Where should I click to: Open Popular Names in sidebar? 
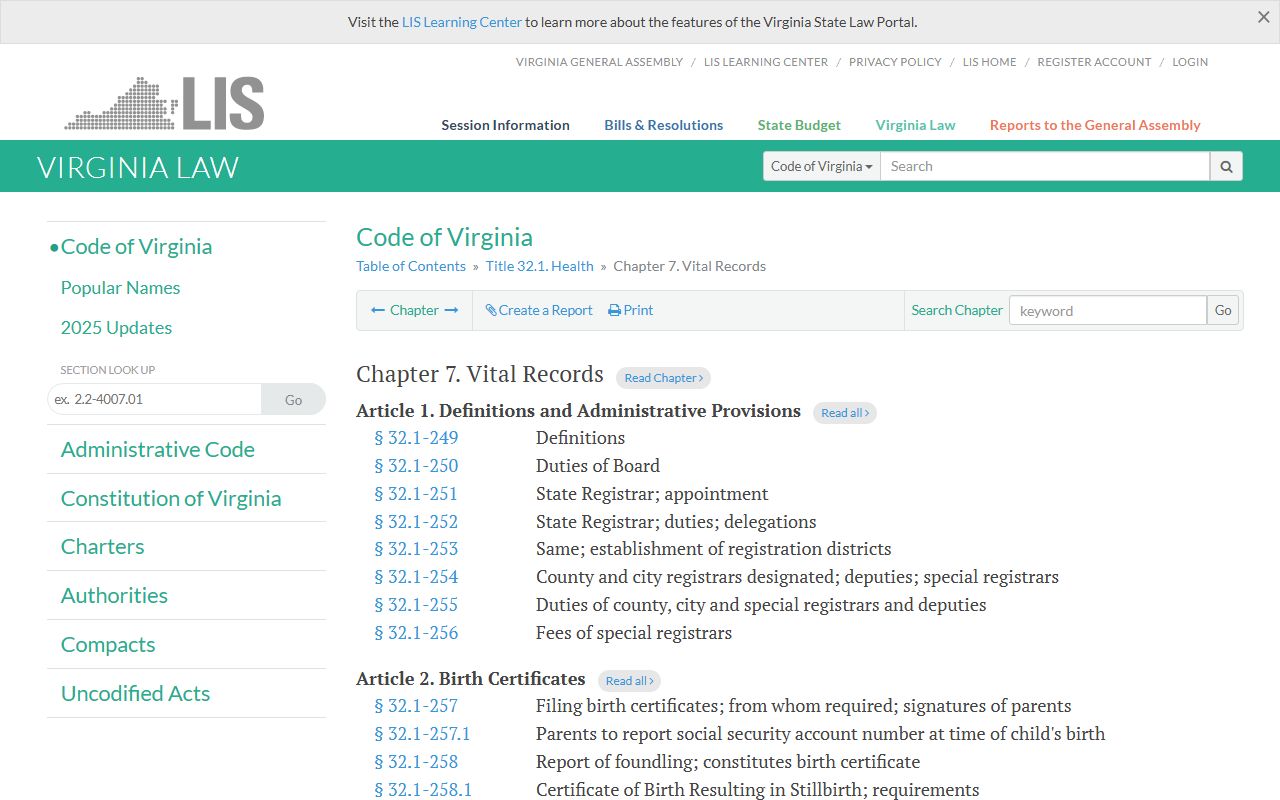(120, 288)
